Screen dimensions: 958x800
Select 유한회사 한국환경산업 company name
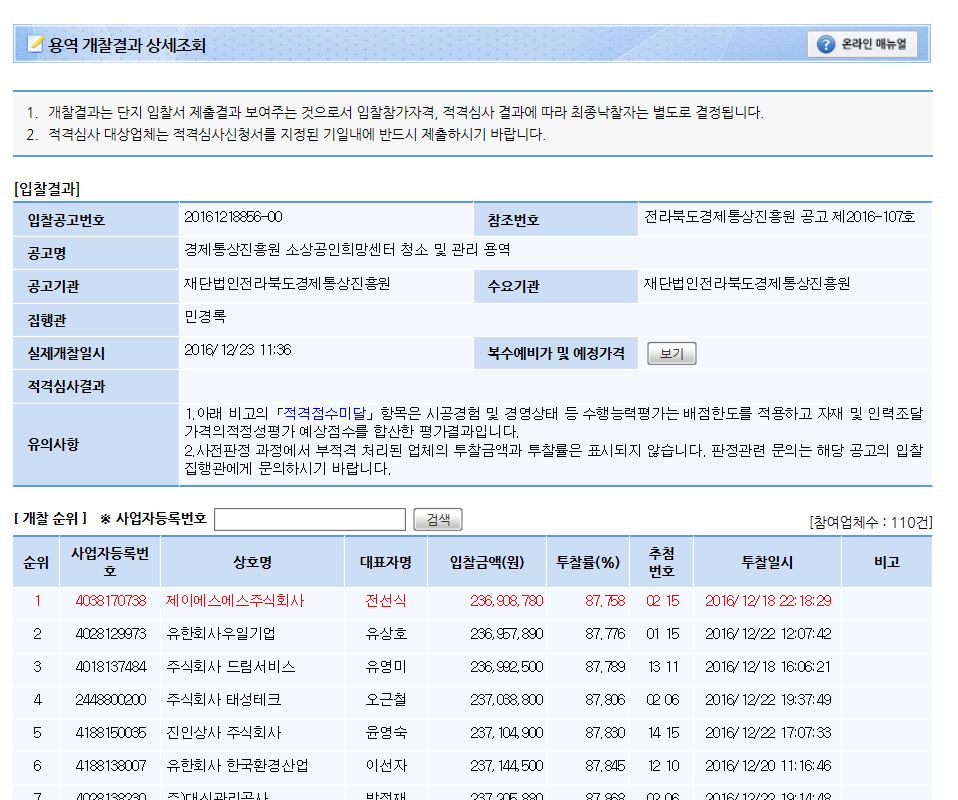(238, 766)
